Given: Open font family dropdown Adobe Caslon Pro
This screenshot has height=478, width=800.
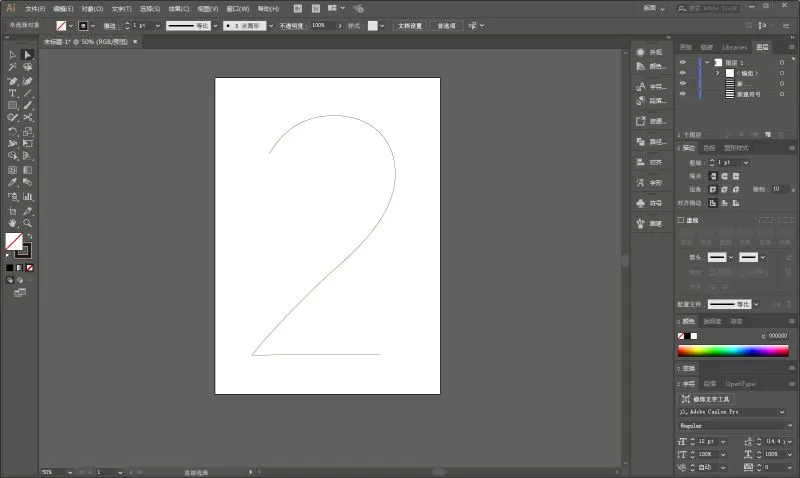Looking at the screenshot, I should click(x=782, y=412).
